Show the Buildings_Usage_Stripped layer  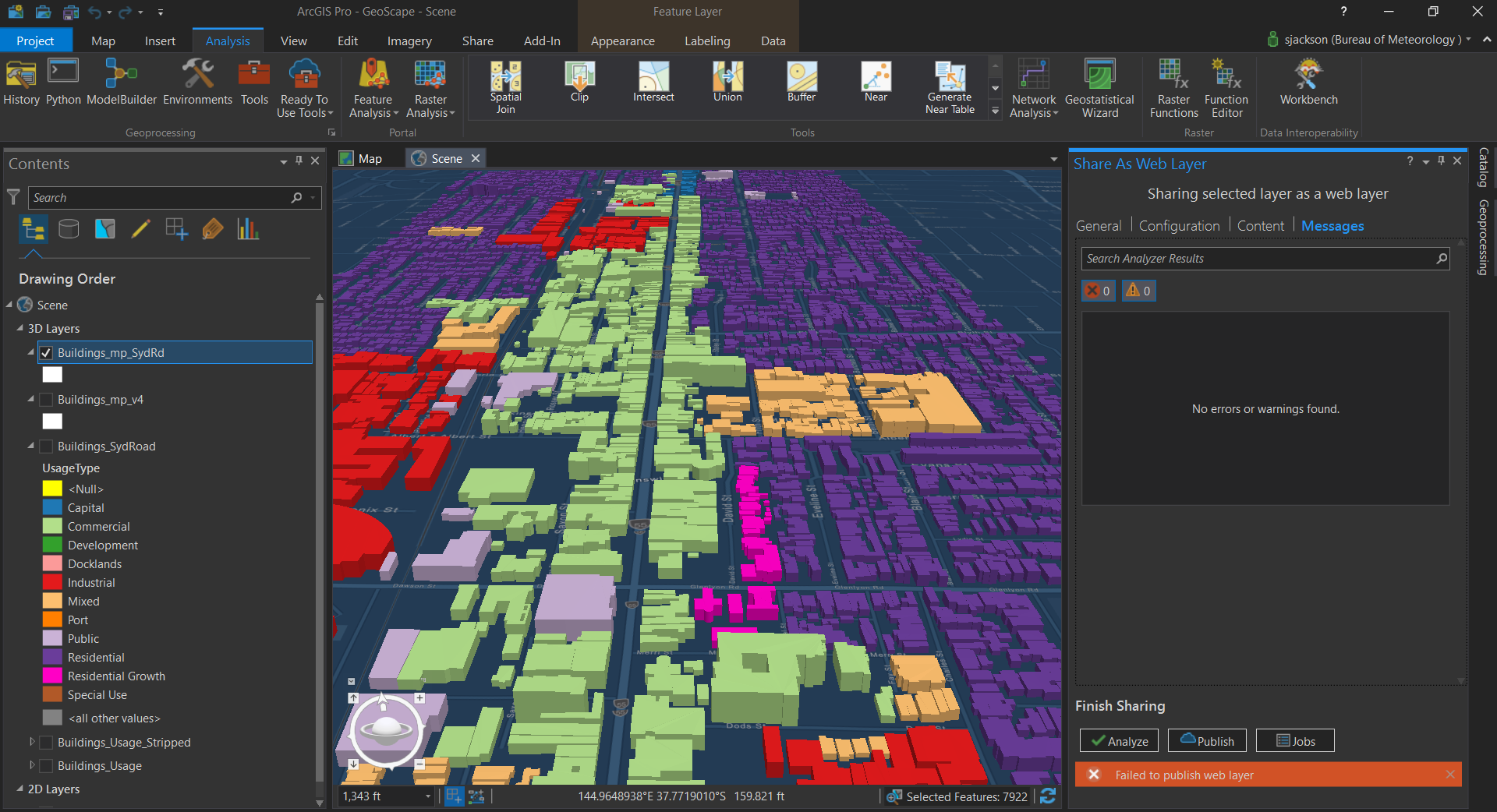point(47,743)
